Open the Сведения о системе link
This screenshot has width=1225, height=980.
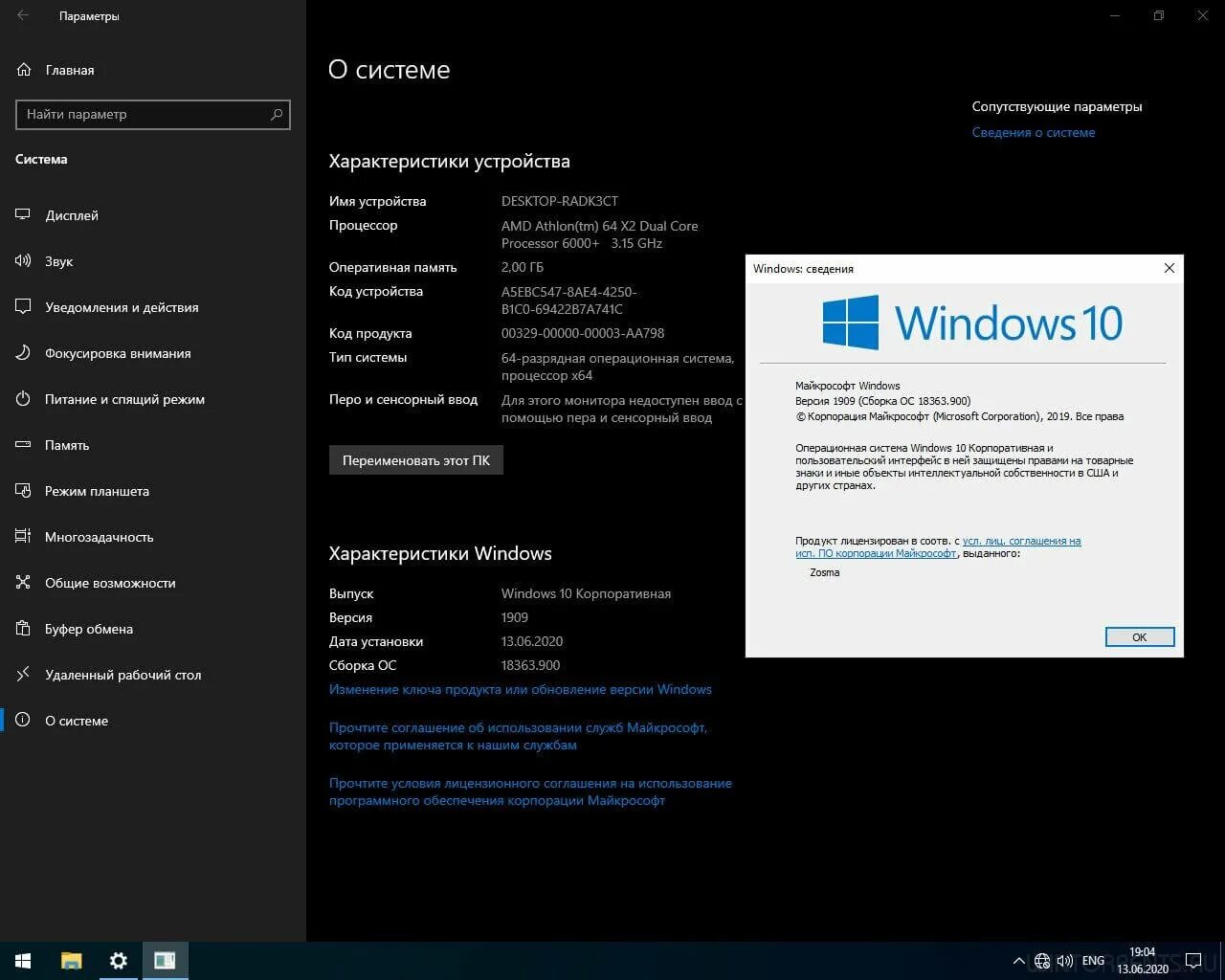(x=1034, y=133)
